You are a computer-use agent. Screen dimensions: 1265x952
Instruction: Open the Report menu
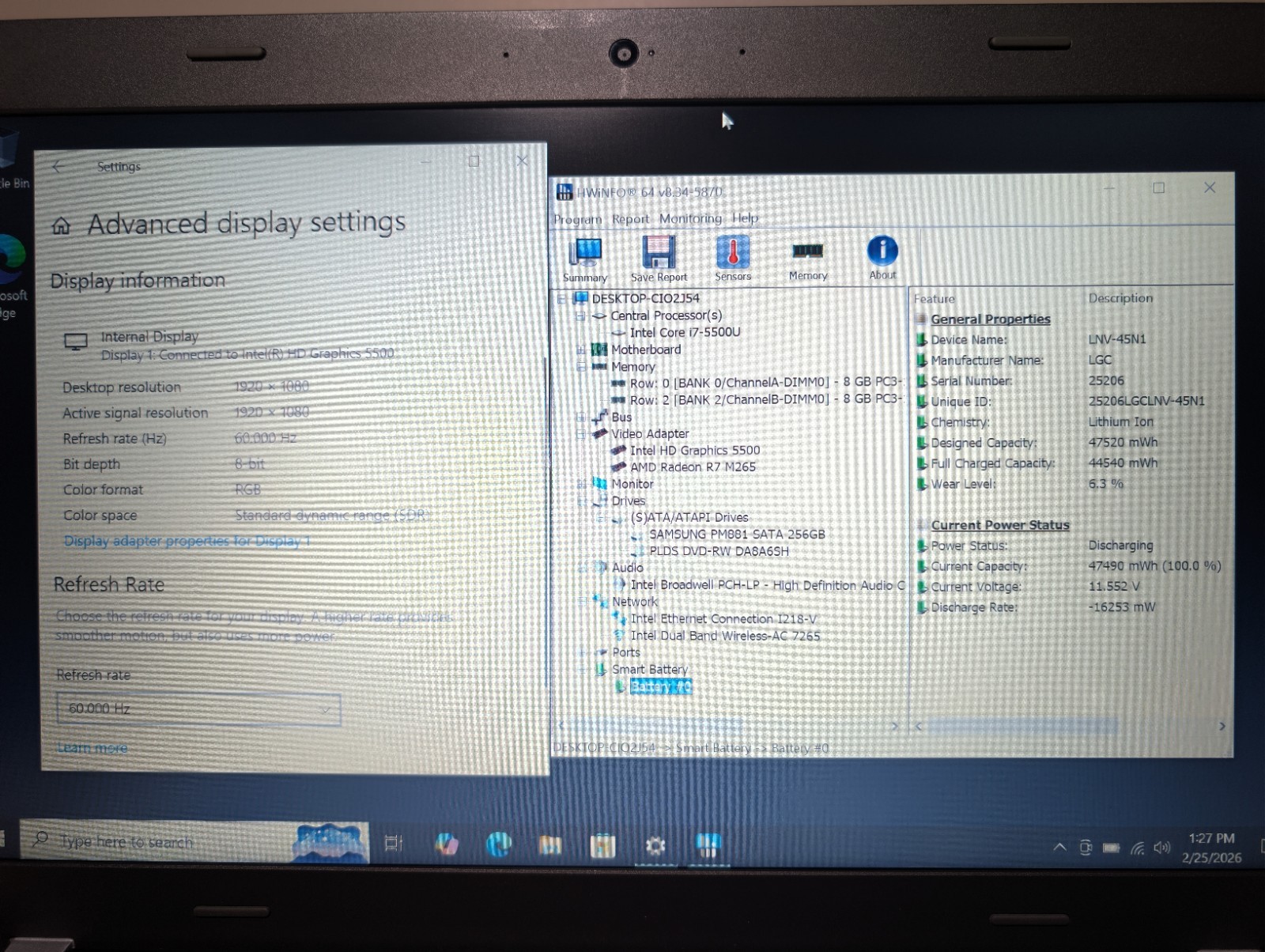pyautogui.click(x=630, y=219)
